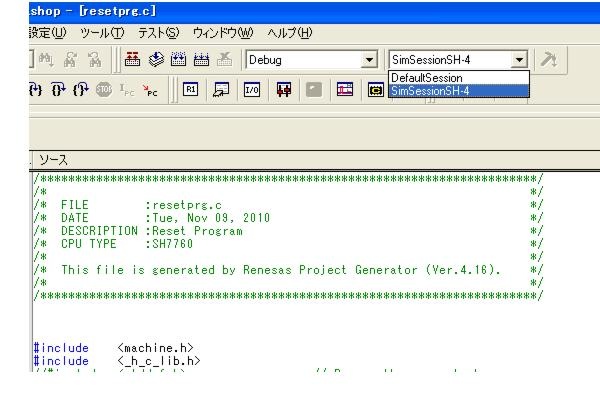
Task: Click the red-arrow Set PC icon
Action: (x=150, y=90)
